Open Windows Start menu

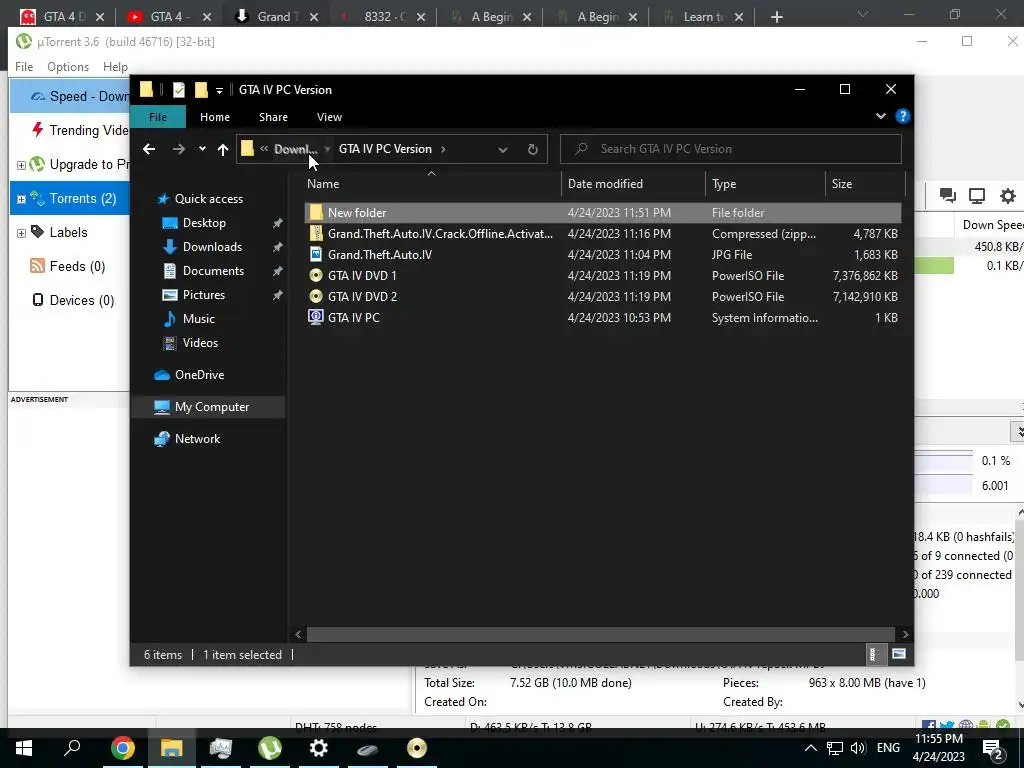[x=24, y=748]
